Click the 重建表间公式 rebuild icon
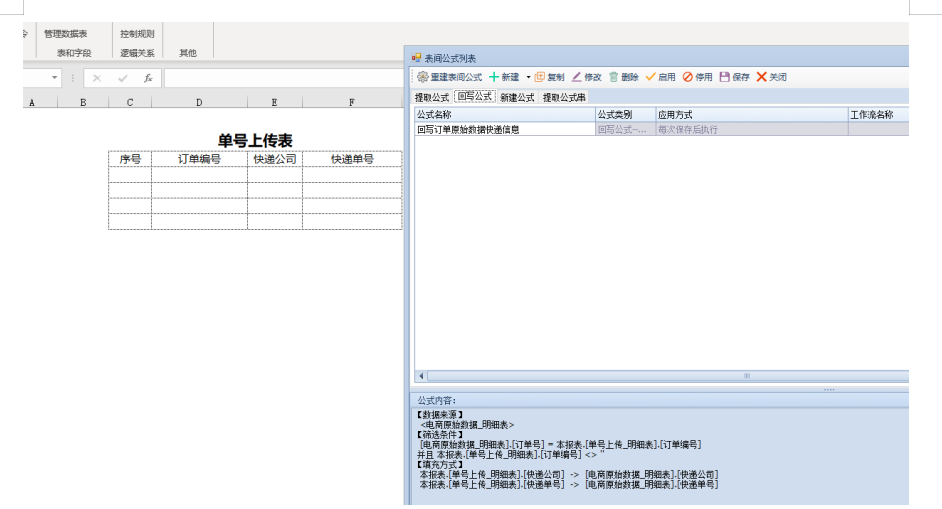 point(423,77)
